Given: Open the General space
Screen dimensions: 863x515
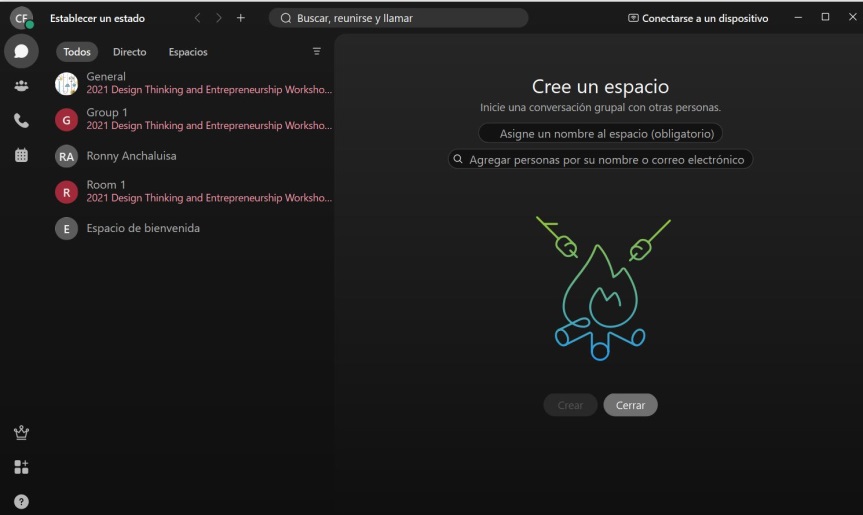Looking at the screenshot, I should point(193,83).
